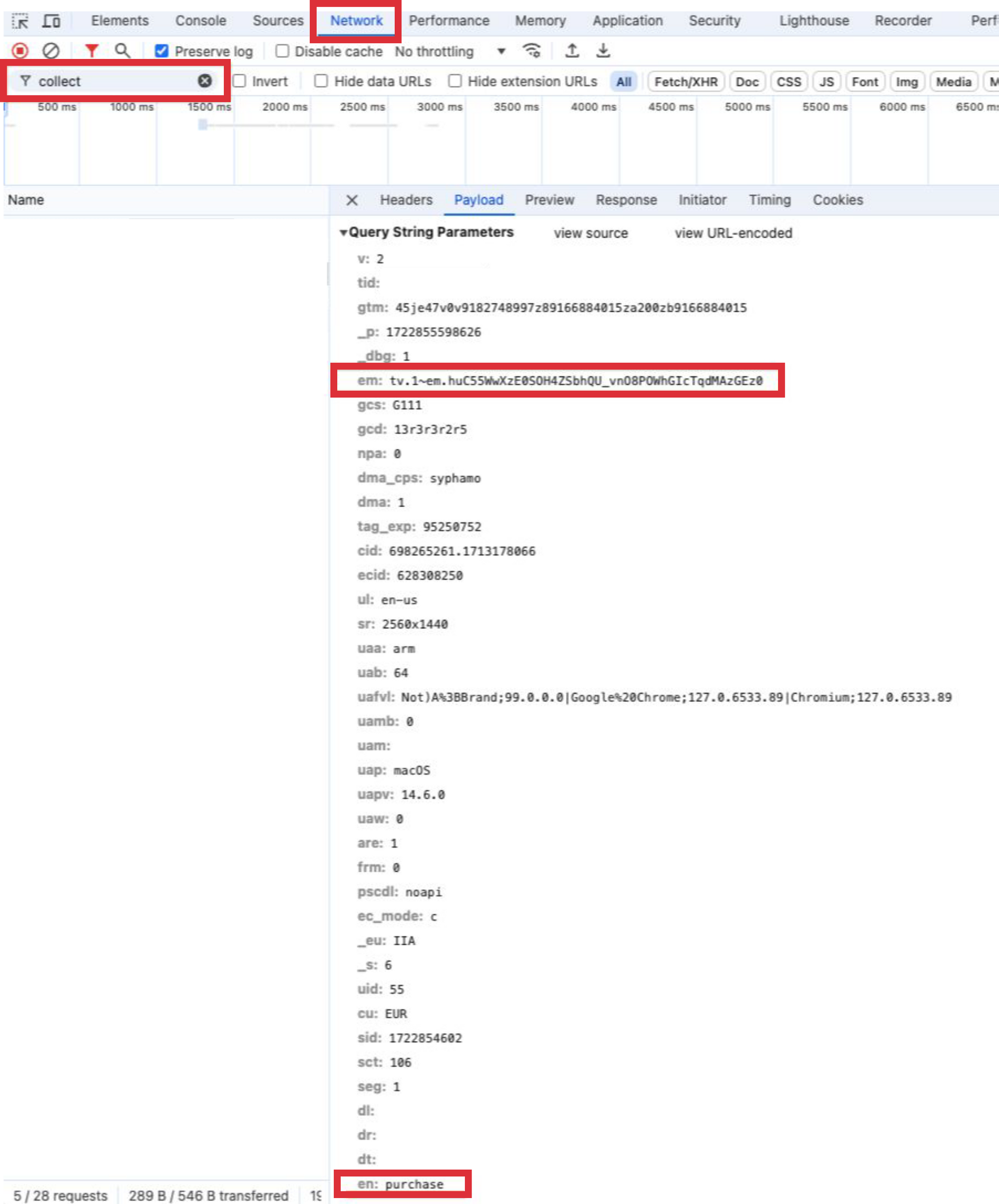This screenshot has width=999, height=1204.
Task: Toggle the red filter funnel icon
Action: (x=91, y=51)
